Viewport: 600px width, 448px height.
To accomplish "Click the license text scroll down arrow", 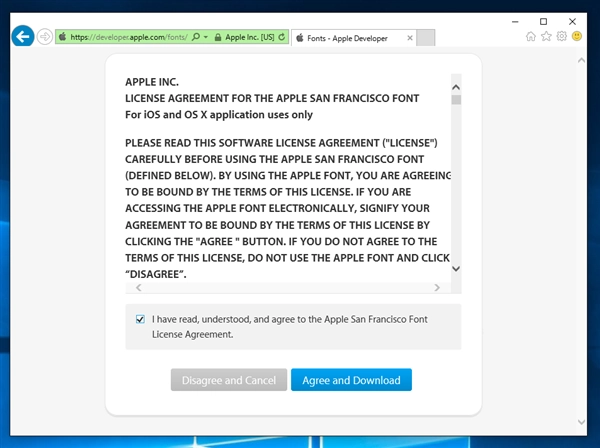I will tap(456, 269).
